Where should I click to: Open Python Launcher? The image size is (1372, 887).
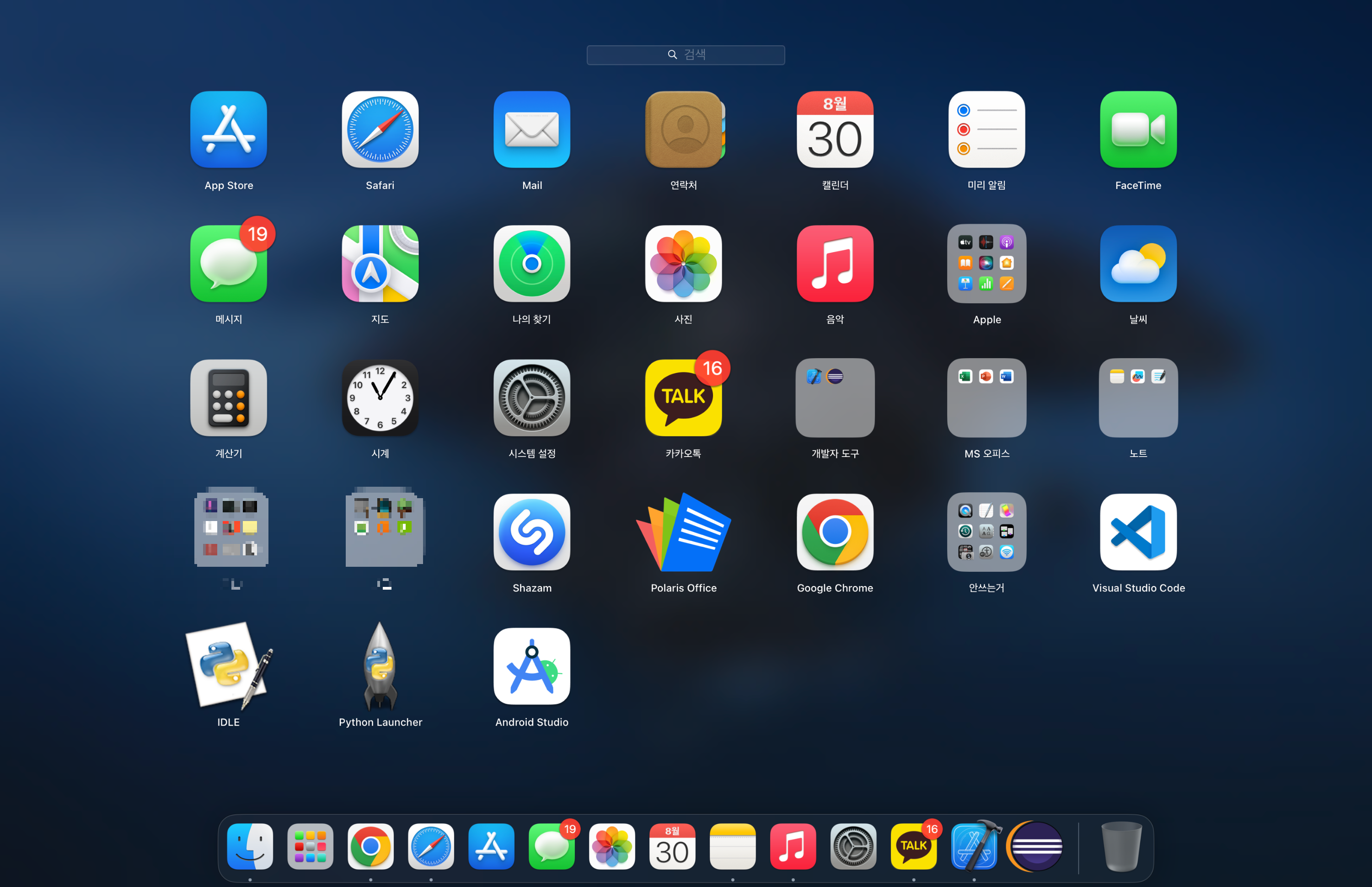pos(380,666)
